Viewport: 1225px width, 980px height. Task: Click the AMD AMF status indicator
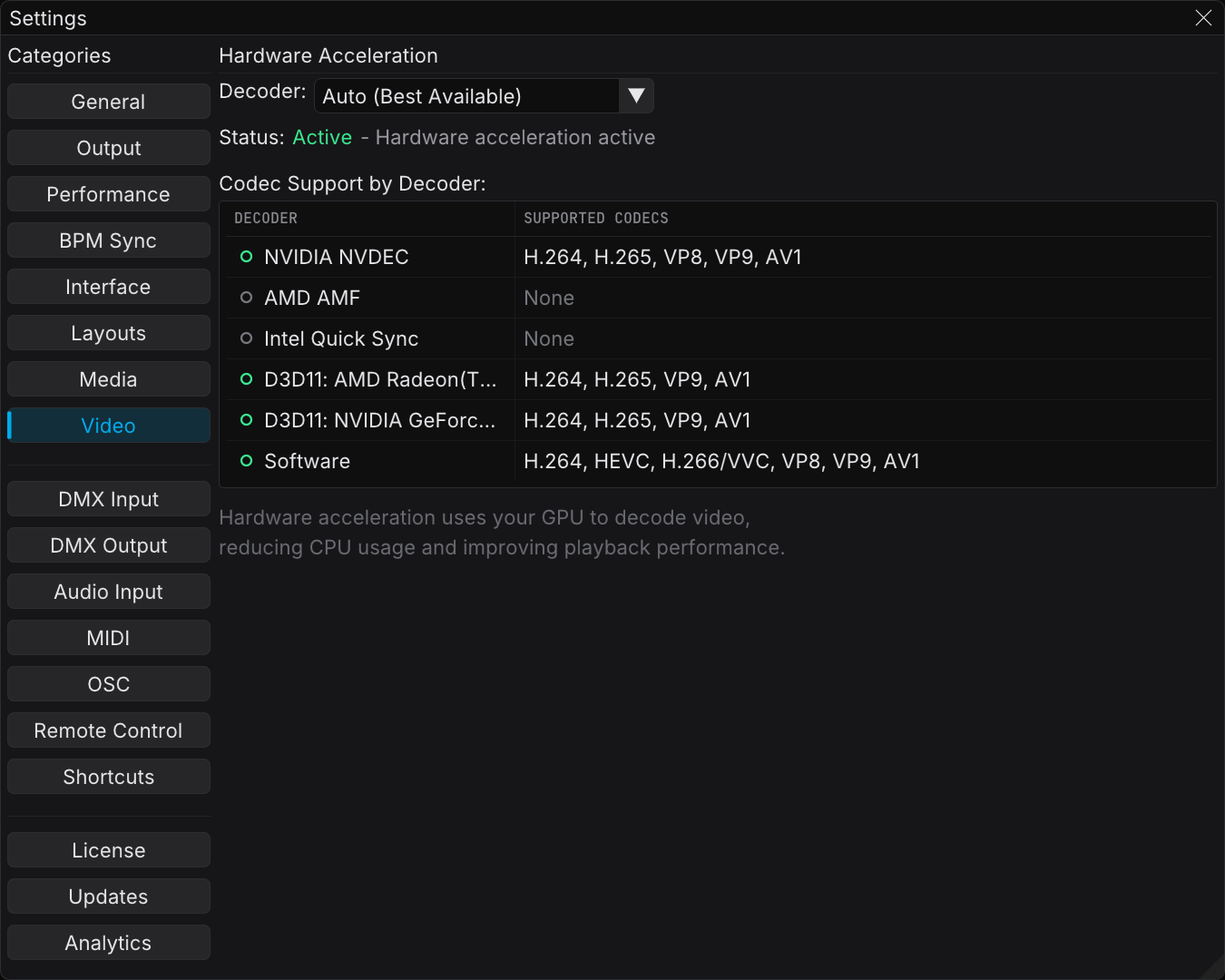pyautogui.click(x=246, y=298)
